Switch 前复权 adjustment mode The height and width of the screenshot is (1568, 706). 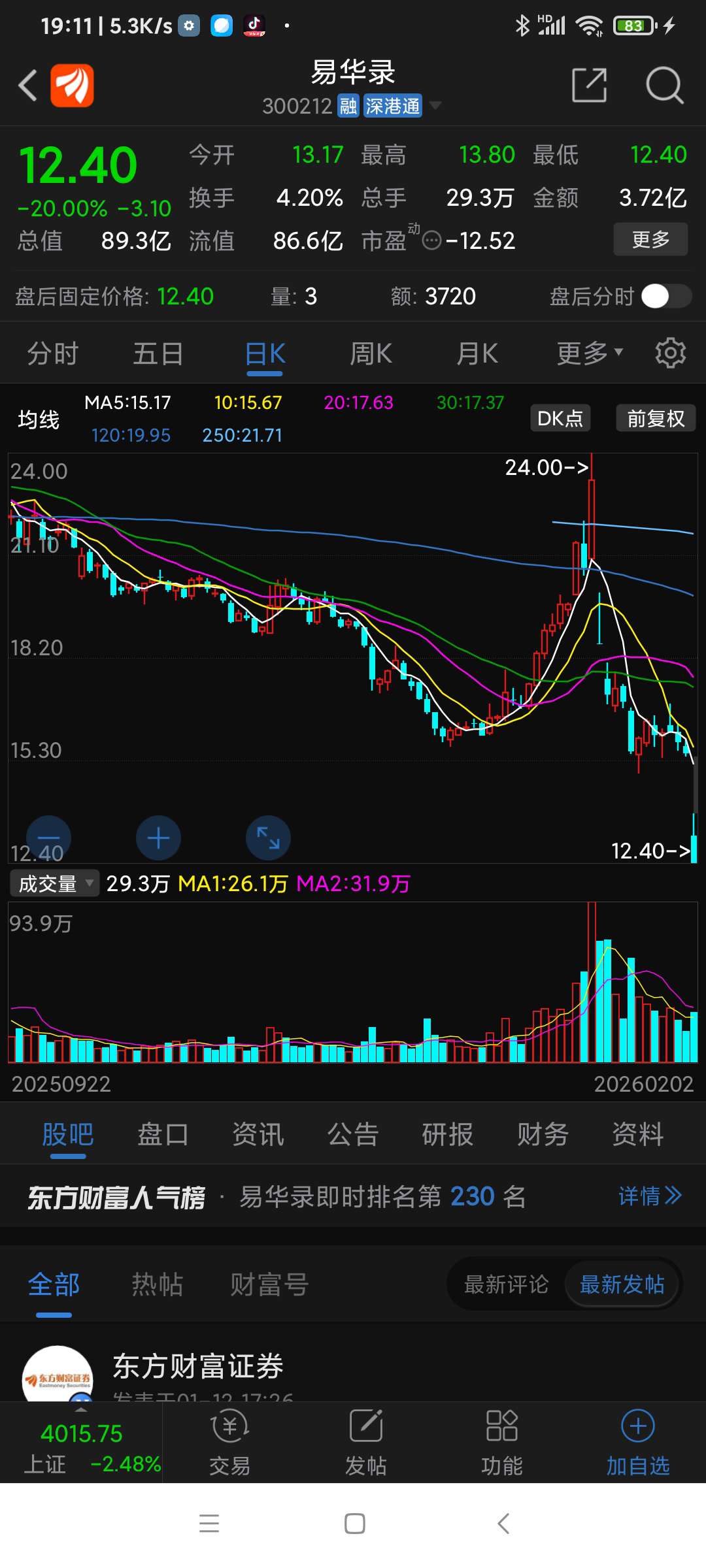pyautogui.click(x=656, y=418)
